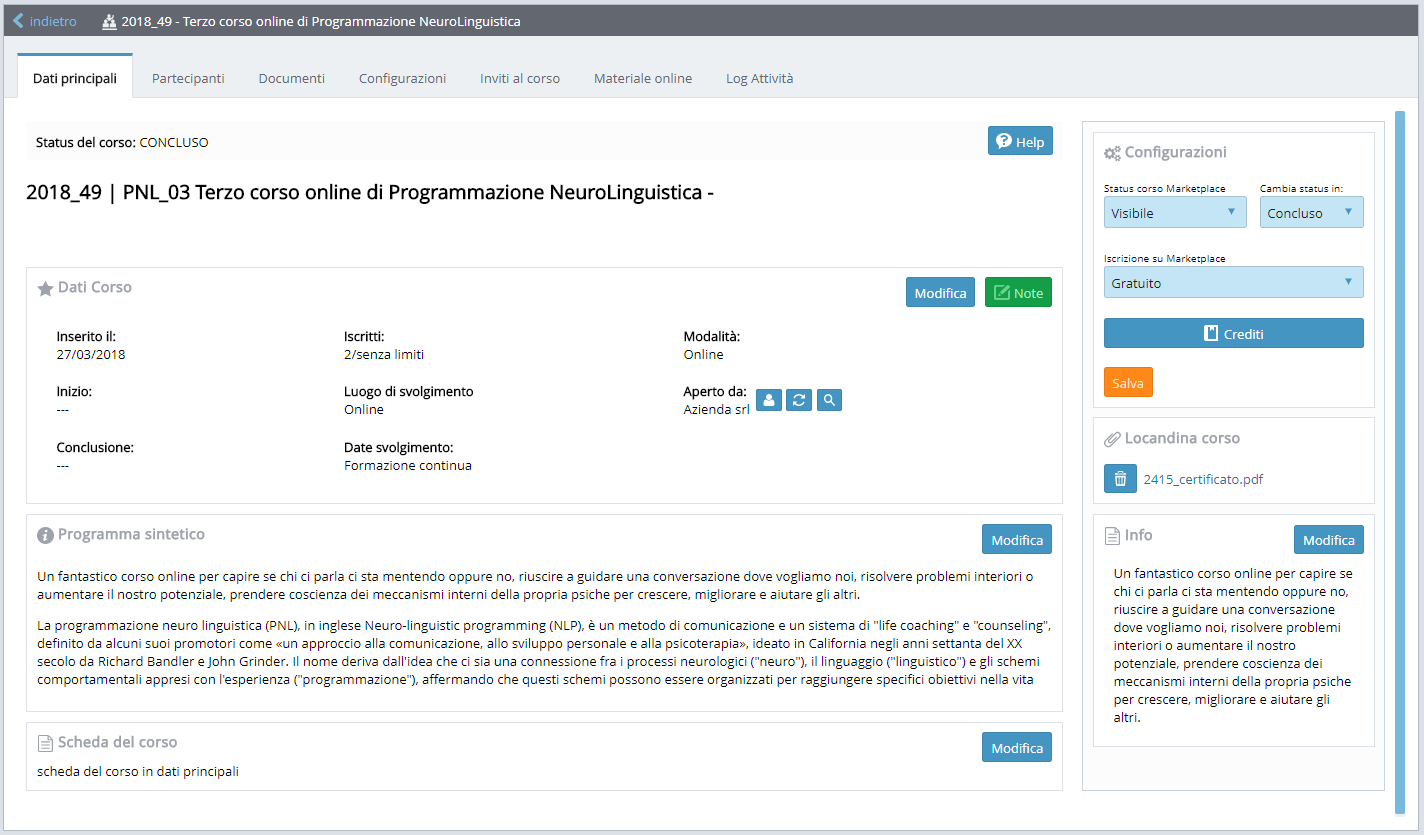Click the course title heading 2018_49 | PNL_03
This screenshot has width=1424, height=835.
pos(370,192)
